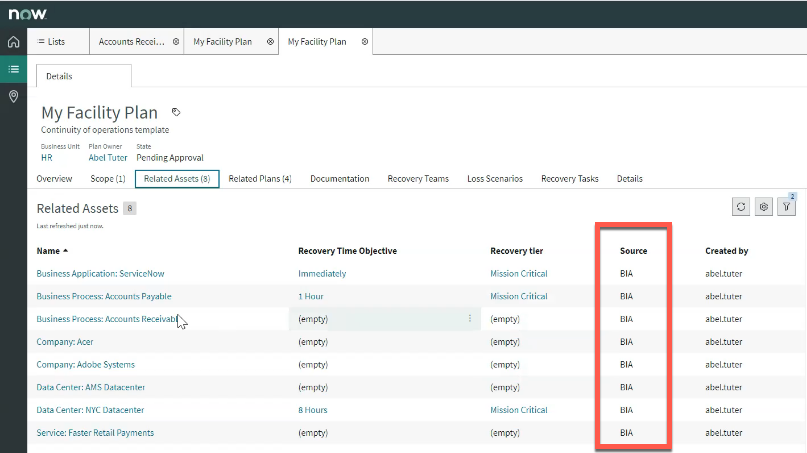
Task: Close the first My Facility Plan tab
Action: pyautogui.click(x=270, y=42)
